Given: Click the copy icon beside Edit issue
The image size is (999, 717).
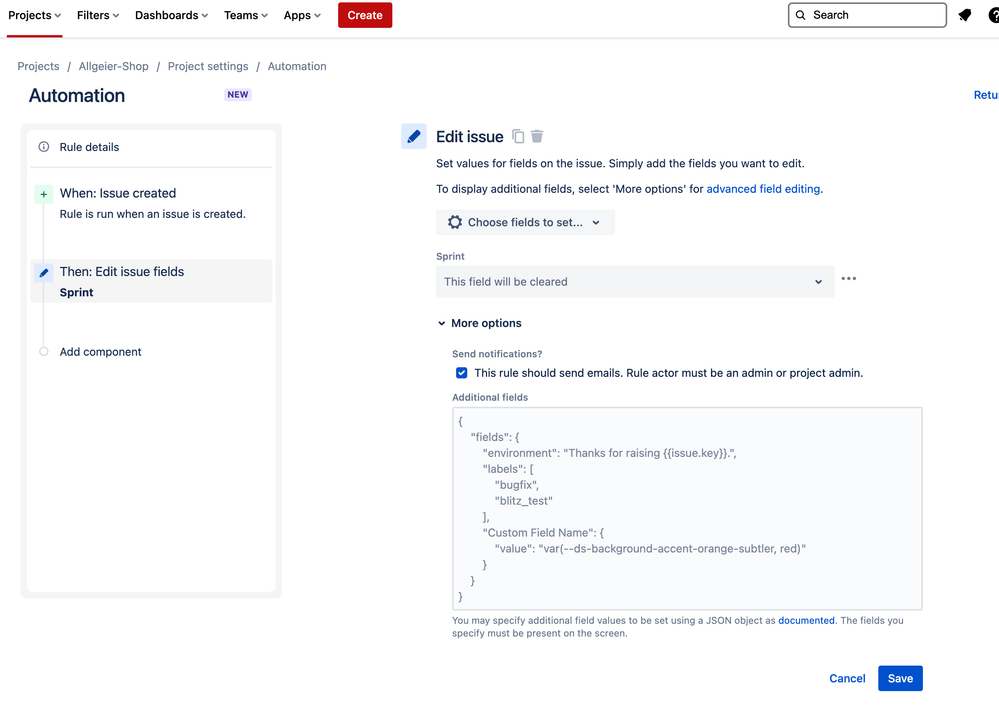Looking at the screenshot, I should [x=517, y=136].
